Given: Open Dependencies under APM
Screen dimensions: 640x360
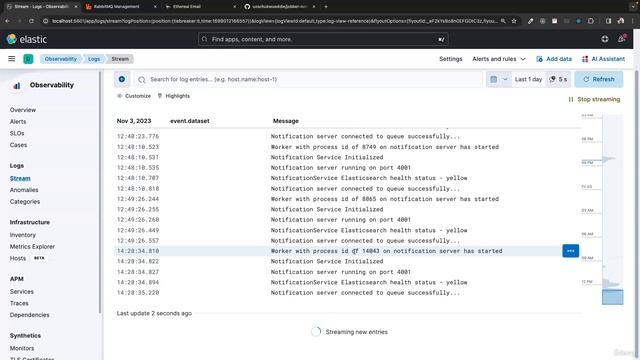Looking at the screenshot, I should 29,315.
